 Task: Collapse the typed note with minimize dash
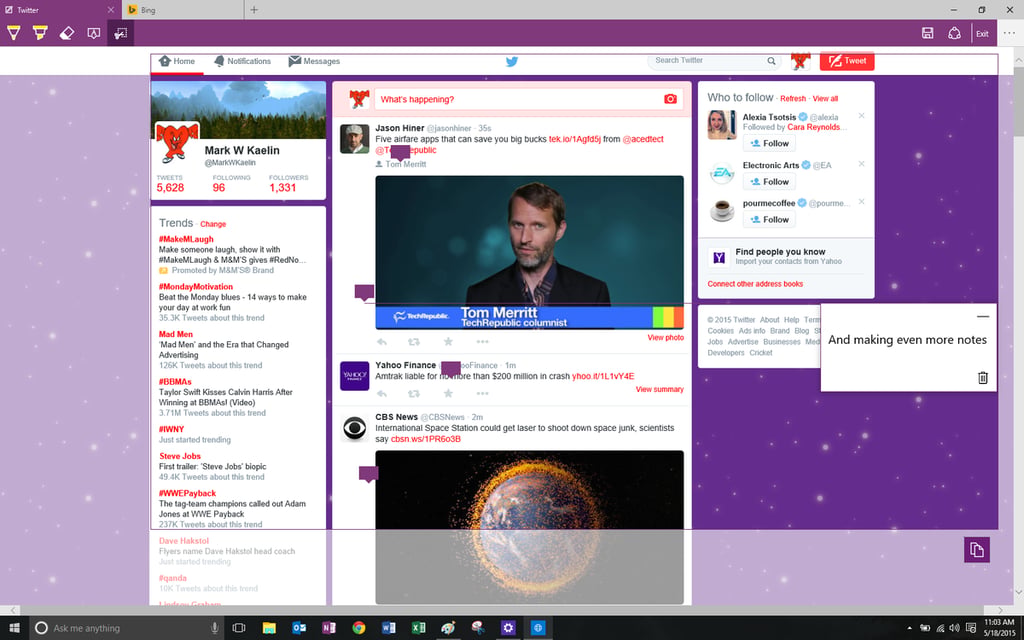pos(983,317)
